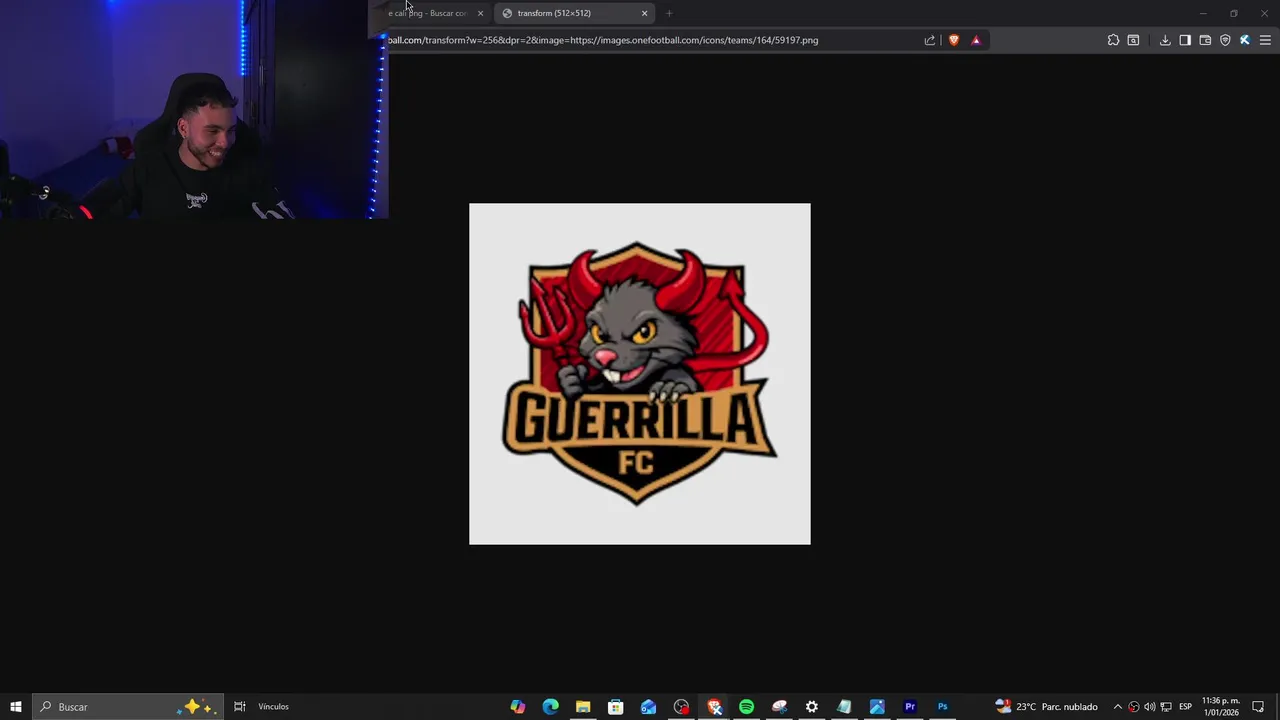1280x720 pixels.
Task: Click the Buscar taskbar search box
Action: 128,707
